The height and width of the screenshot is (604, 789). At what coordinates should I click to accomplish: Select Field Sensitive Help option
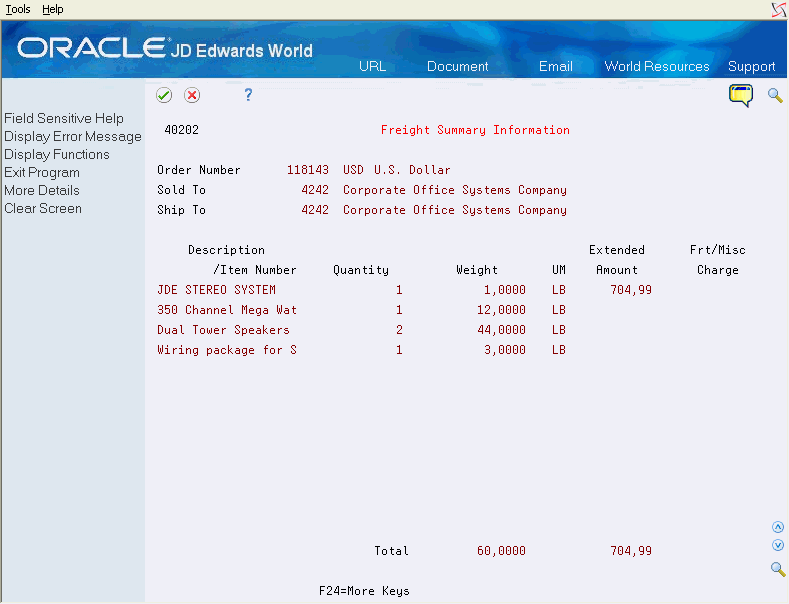(64, 118)
